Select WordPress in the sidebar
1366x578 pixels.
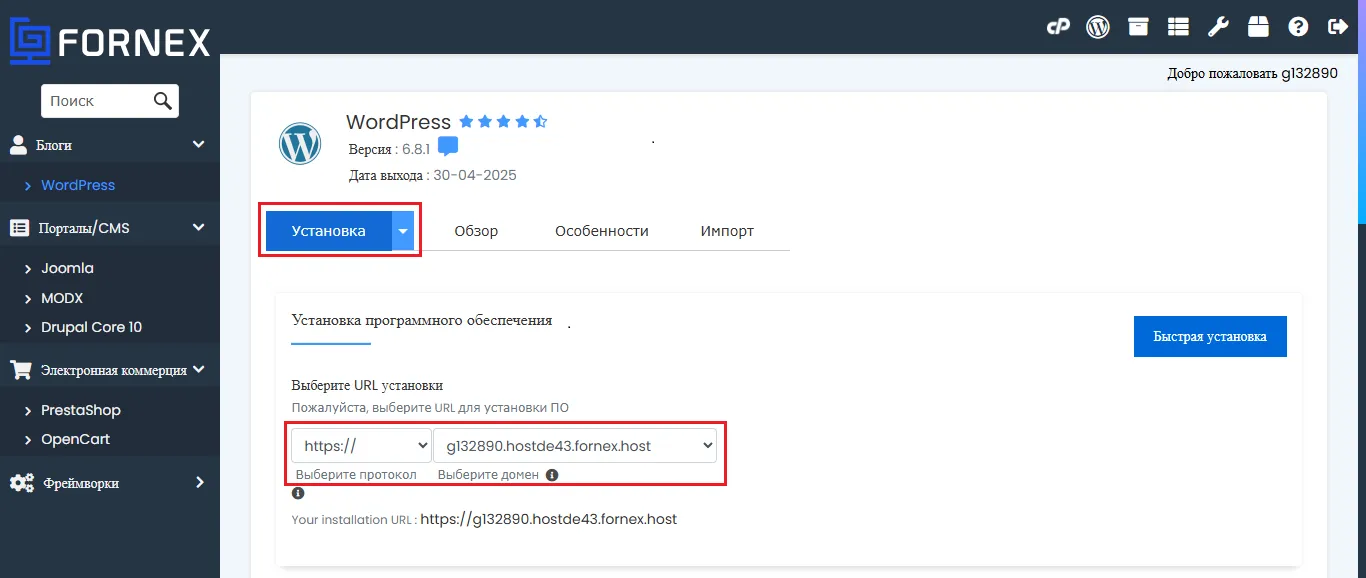click(78, 185)
